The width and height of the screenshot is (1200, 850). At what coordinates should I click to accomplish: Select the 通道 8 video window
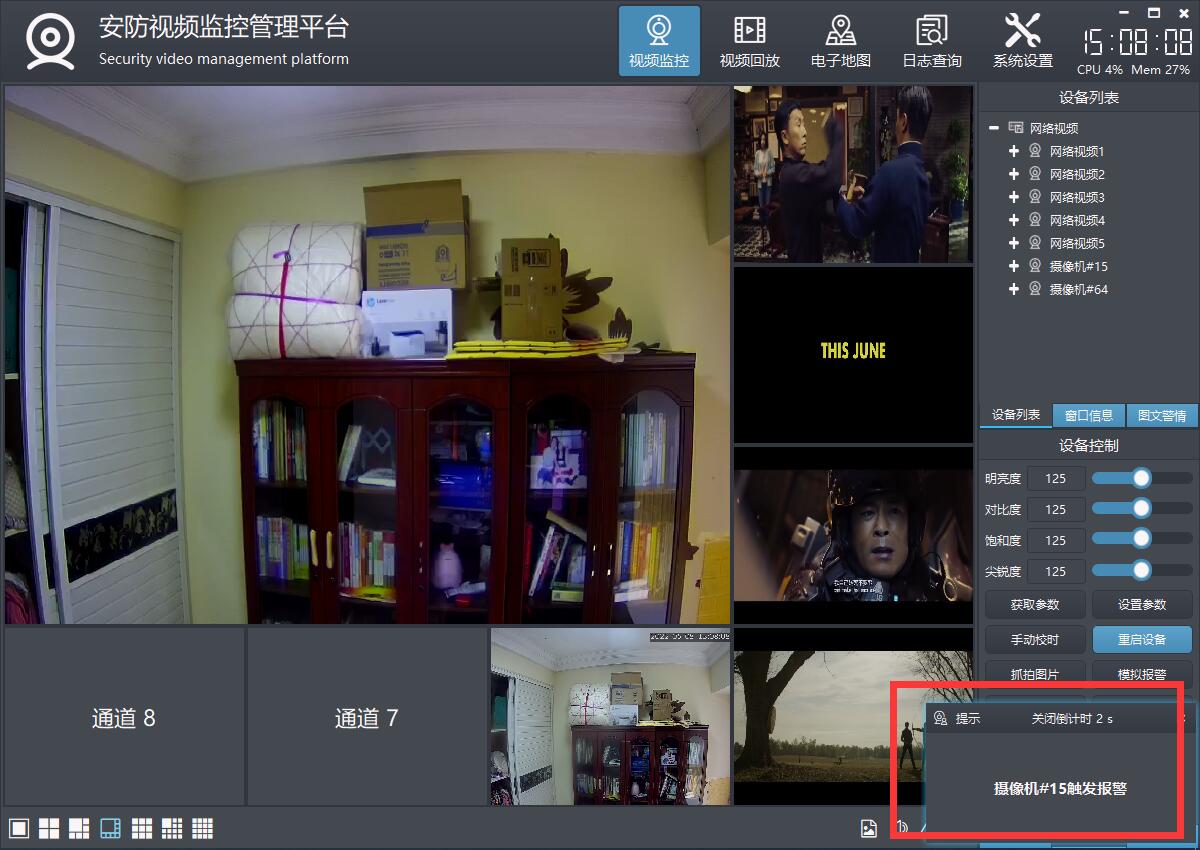[x=124, y=717]
